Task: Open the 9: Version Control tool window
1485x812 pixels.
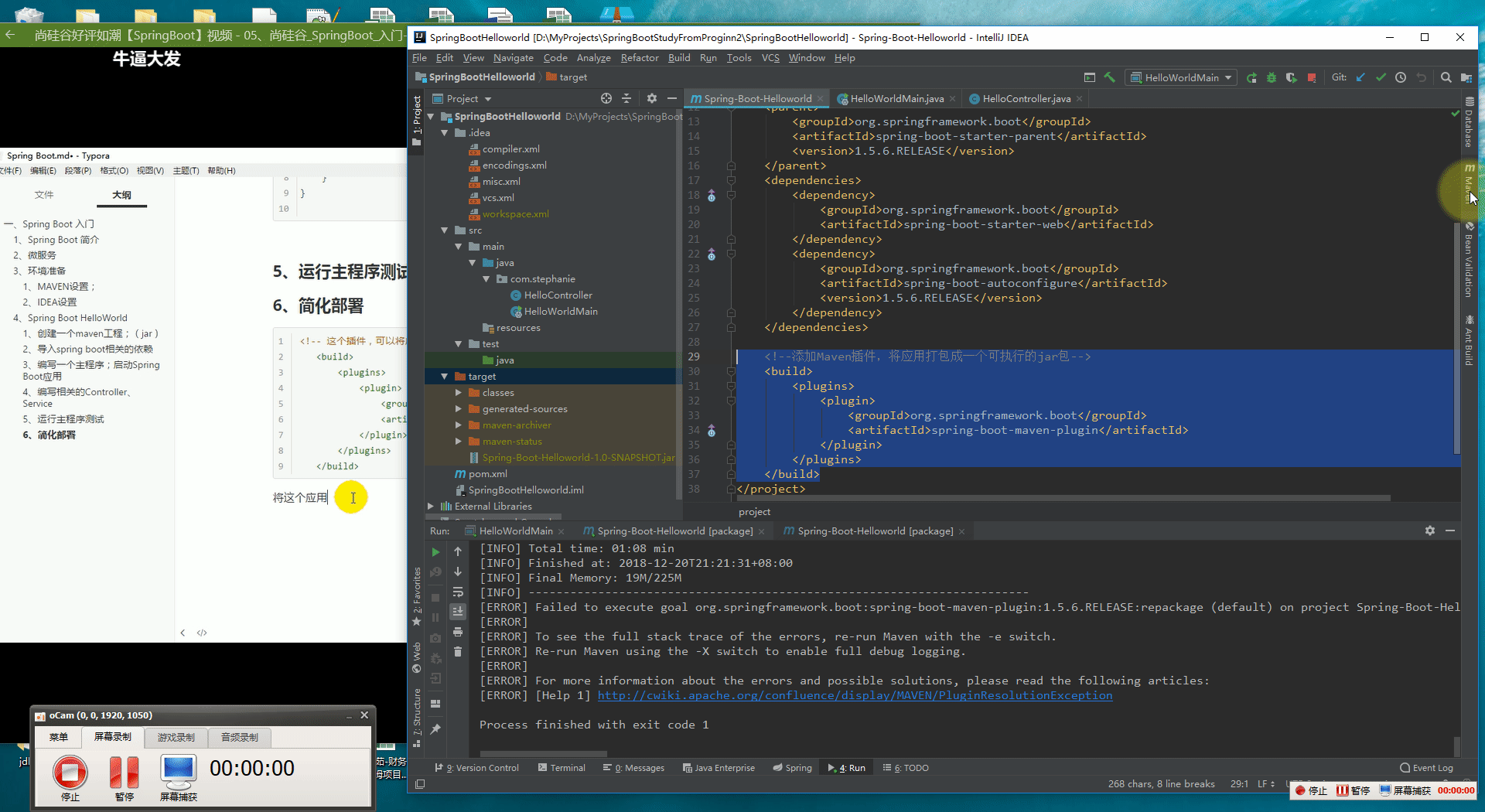Action: (476, 768)
